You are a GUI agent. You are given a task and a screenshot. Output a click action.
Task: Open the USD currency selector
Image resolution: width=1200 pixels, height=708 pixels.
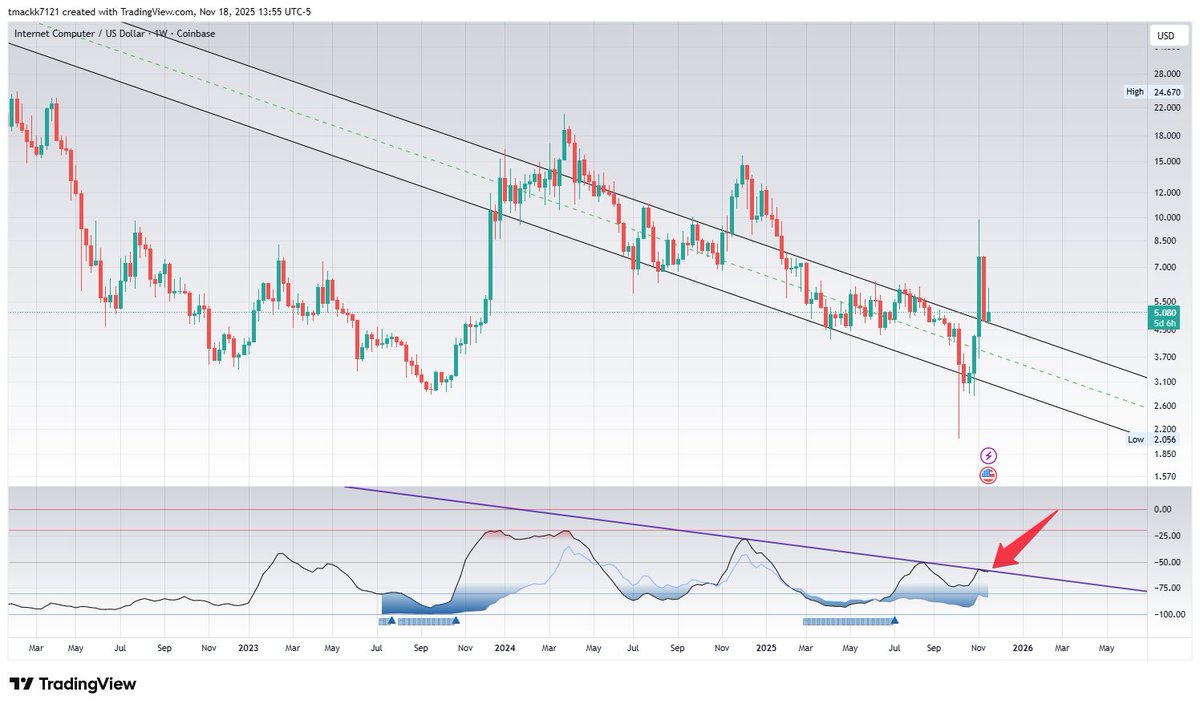[x=1167, y=34]
